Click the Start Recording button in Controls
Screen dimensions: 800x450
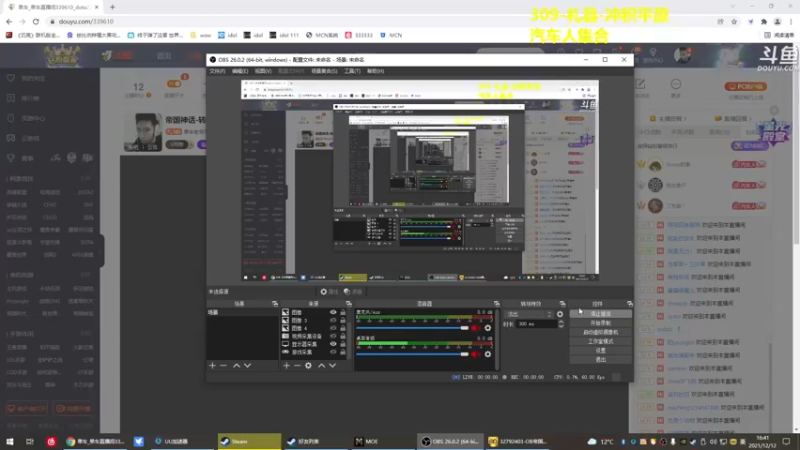(601, 323)
